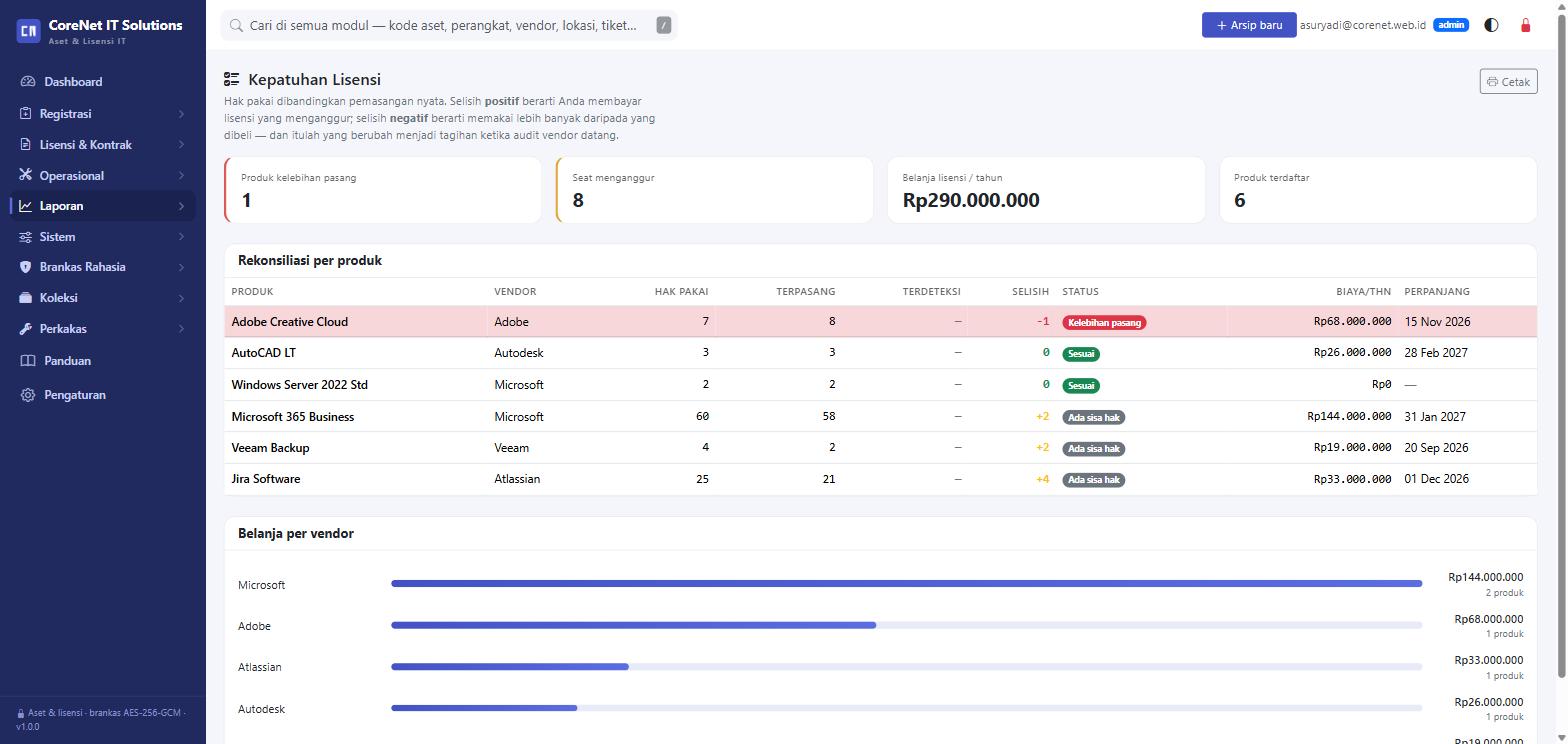Open the Dashboard menu item
The width and height of the screenshot is (1568, 744).
coord(103,82)
